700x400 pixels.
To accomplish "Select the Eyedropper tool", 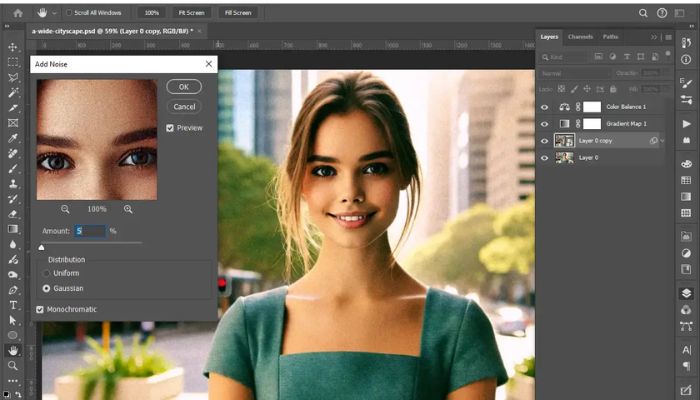I will 13,138.
